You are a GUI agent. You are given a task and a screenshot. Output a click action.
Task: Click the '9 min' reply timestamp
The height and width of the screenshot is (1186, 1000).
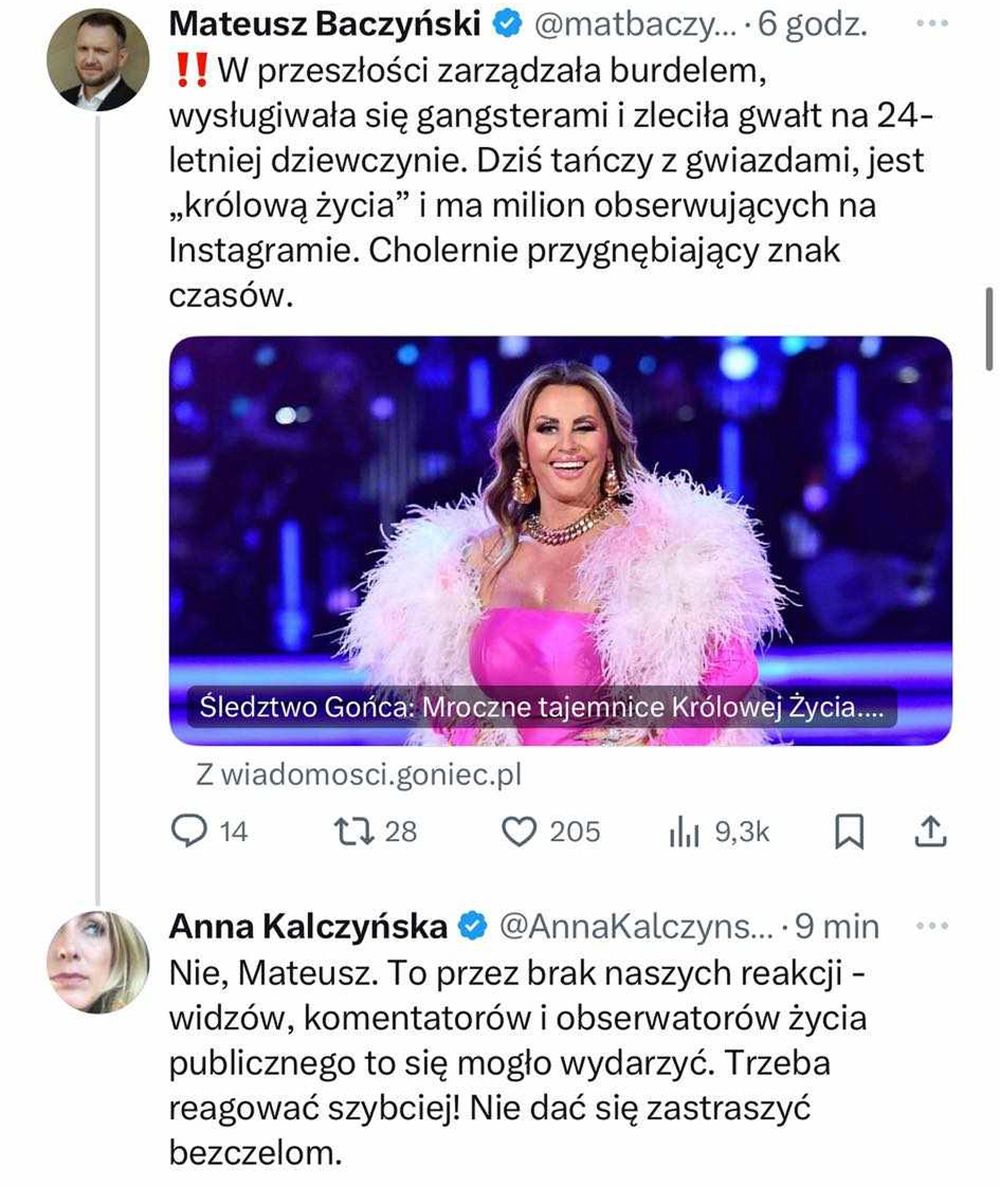[x=836, y=927]
